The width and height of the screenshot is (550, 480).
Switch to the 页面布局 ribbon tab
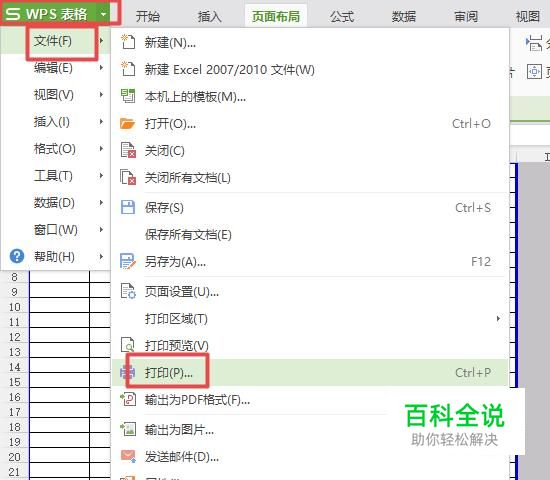pos(276,16)
